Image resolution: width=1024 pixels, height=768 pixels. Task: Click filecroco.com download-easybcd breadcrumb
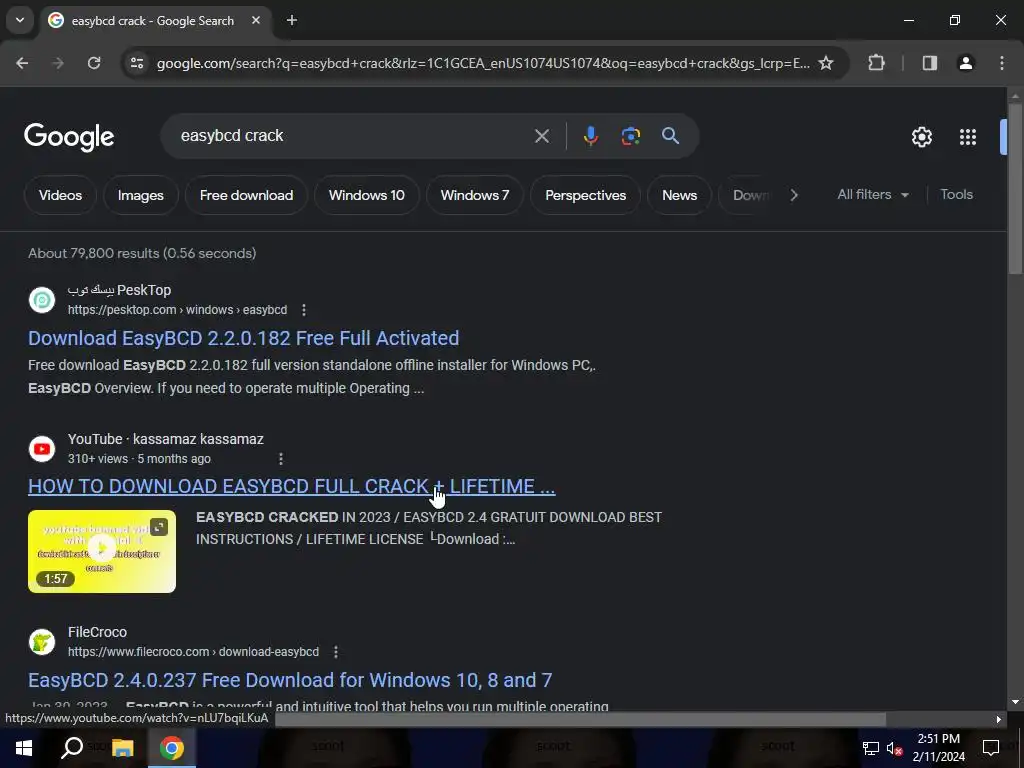[x=193, y=652]
